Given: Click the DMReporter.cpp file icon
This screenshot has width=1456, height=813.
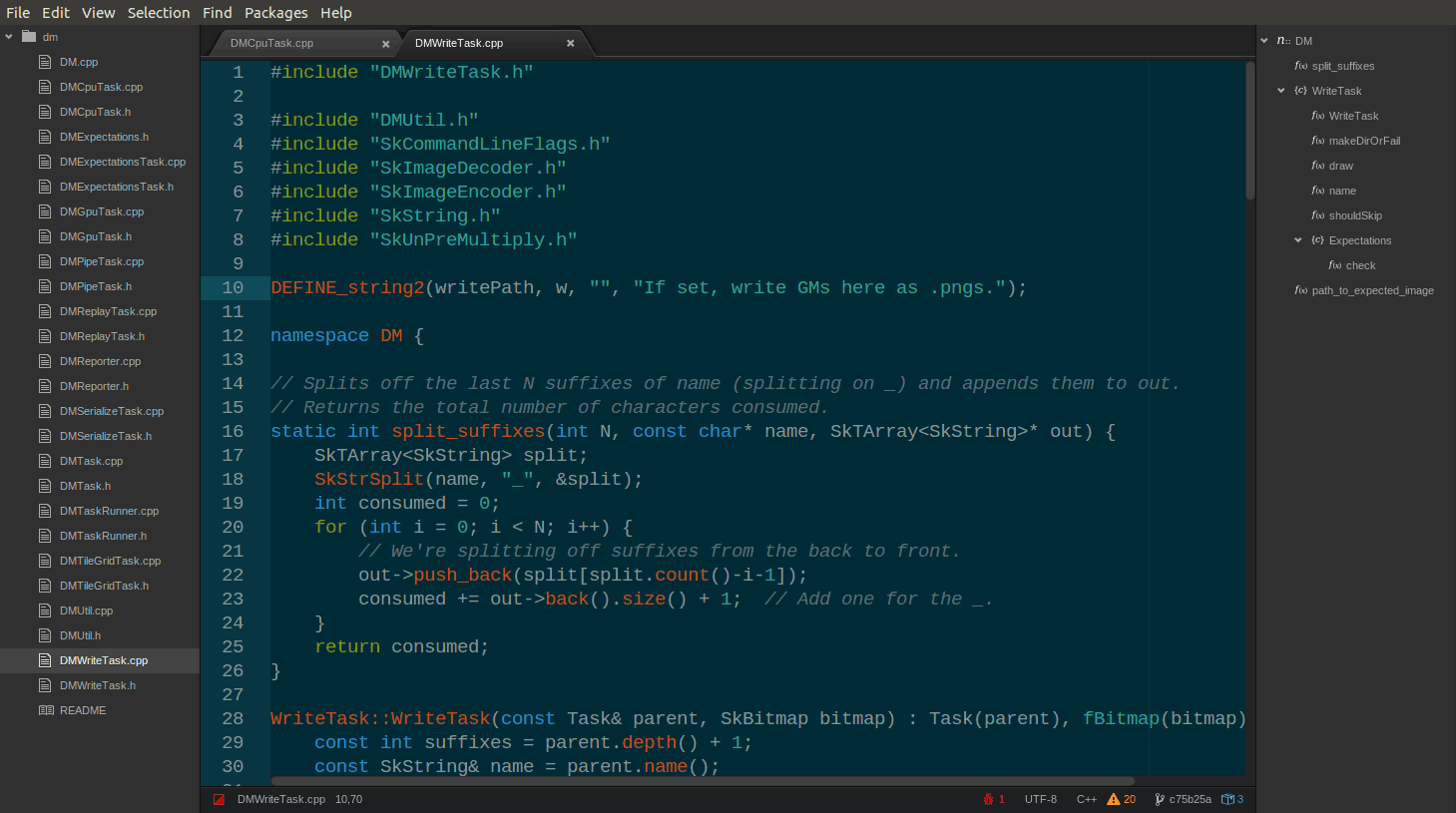Looking at the screenshot, I should (45, 361).
